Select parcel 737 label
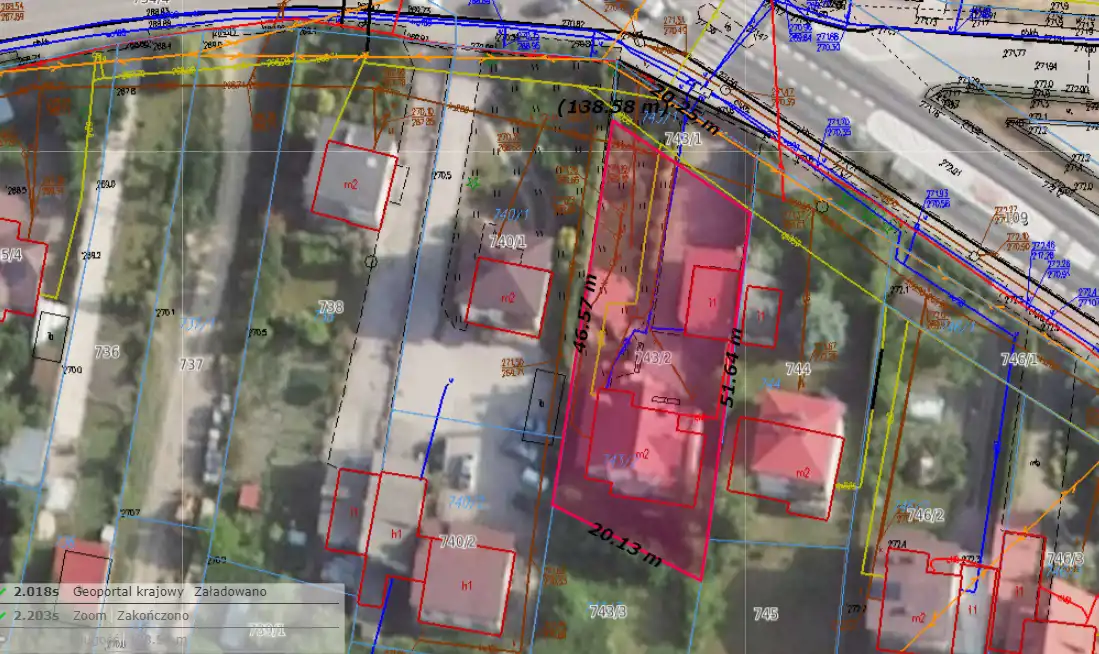This screenshot has height=654, width=1099. tap(191, 364)
